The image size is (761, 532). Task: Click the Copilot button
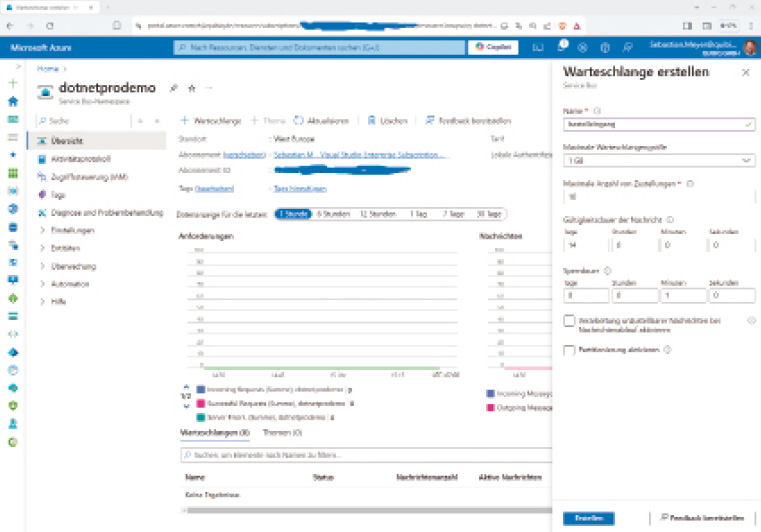493,47
